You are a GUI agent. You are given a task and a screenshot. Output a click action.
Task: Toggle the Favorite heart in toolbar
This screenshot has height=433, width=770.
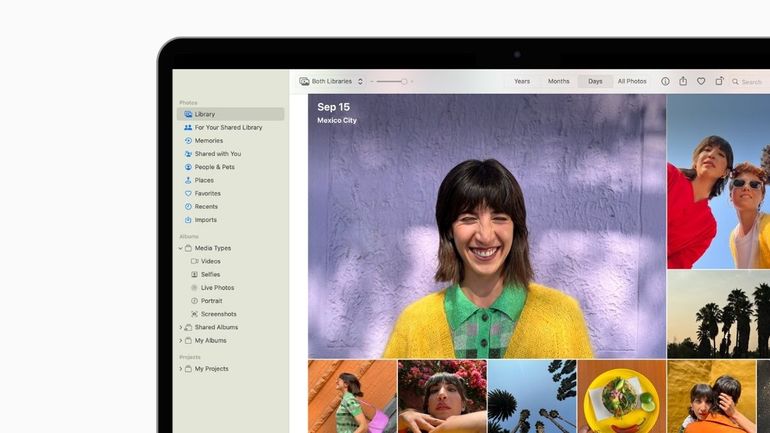[701, 81]
